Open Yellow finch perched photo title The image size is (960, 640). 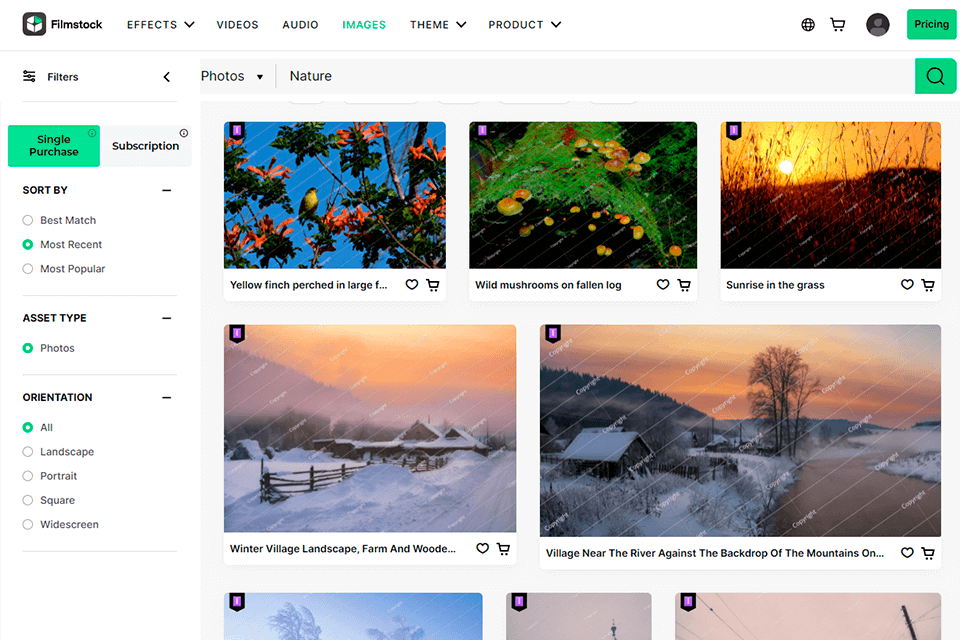click(309, 285)
